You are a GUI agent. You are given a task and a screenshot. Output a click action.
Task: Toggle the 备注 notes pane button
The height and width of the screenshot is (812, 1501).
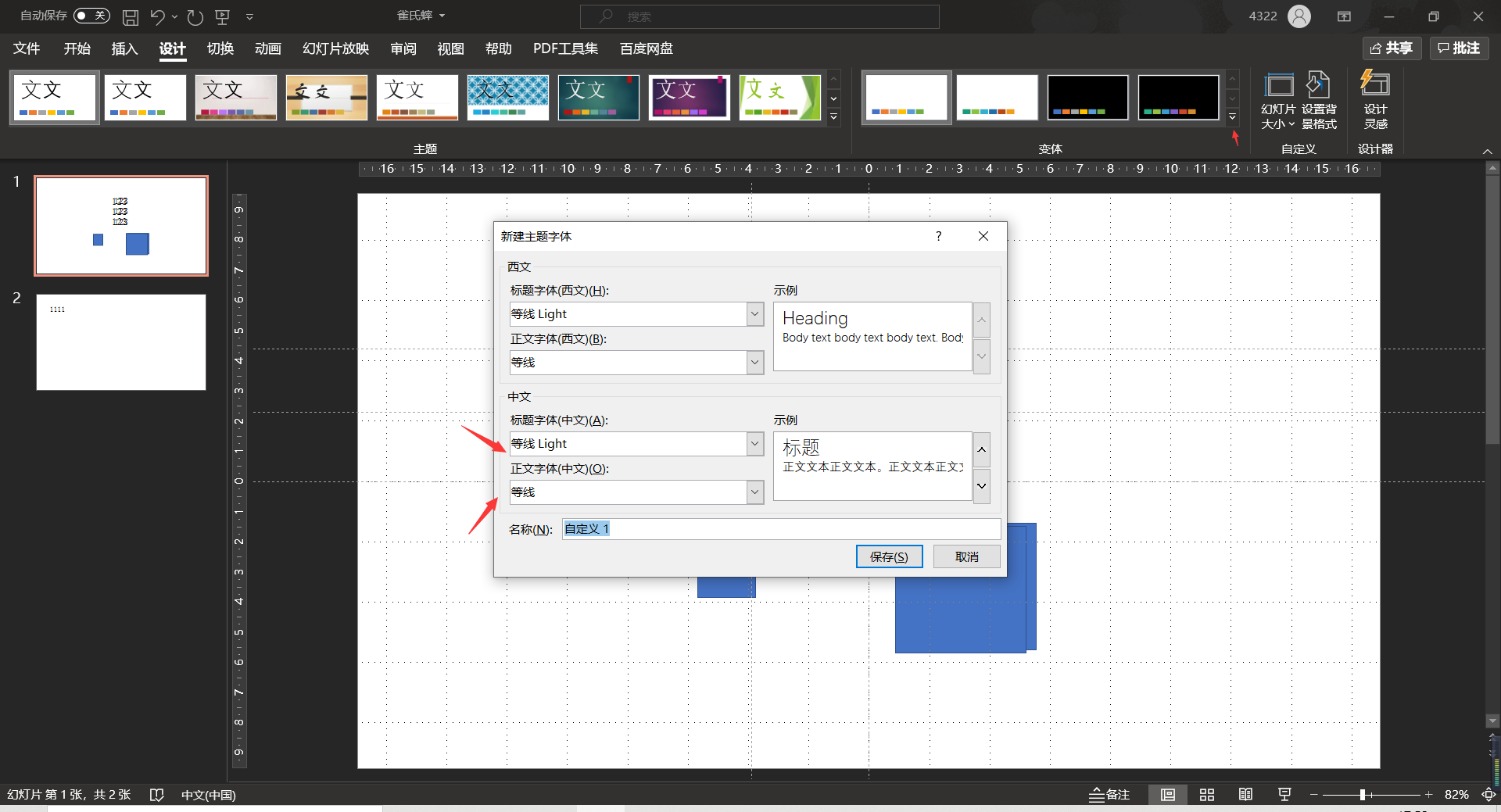point(1109,795)
